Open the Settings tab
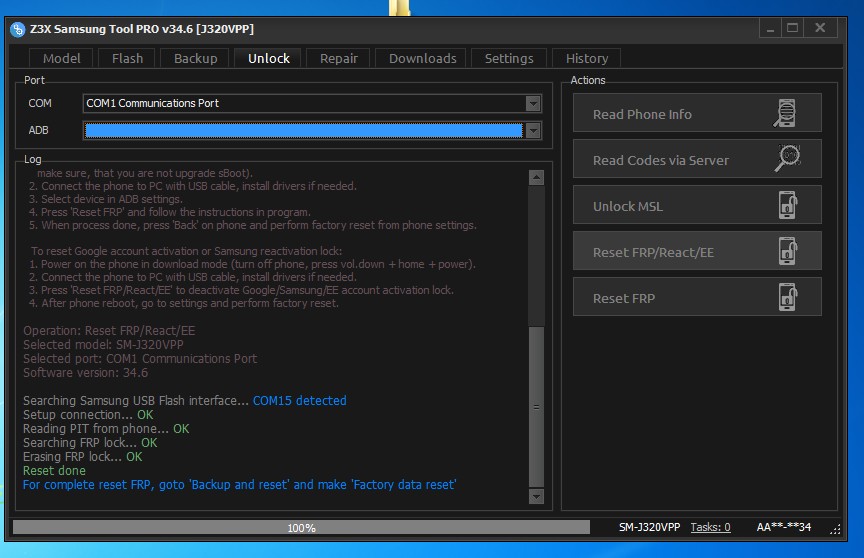This screenshot has height=558, width=864. pos(509,58)
